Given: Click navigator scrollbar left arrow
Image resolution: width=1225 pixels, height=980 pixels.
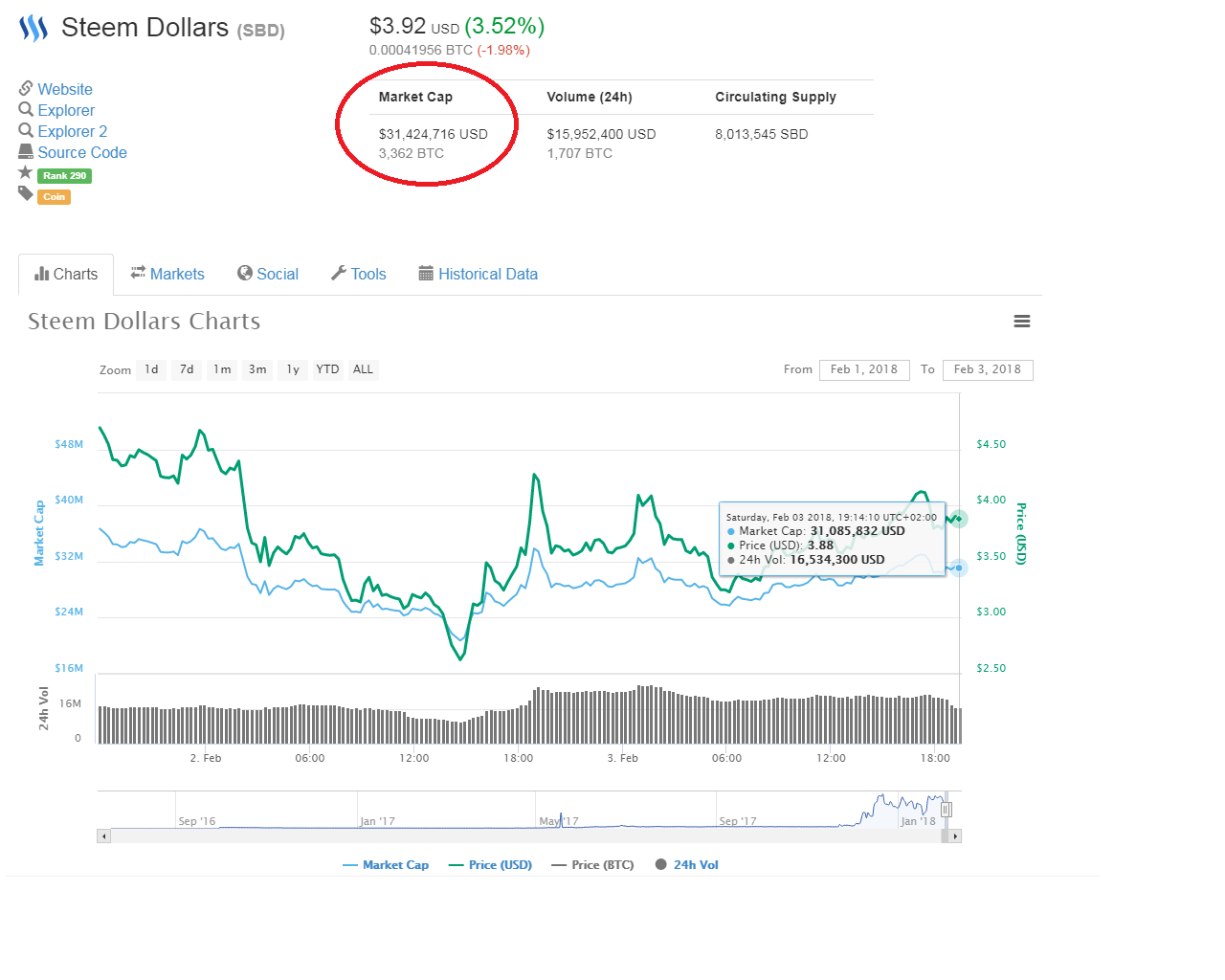Looking at the screenshot, I should tap(104, 836).
